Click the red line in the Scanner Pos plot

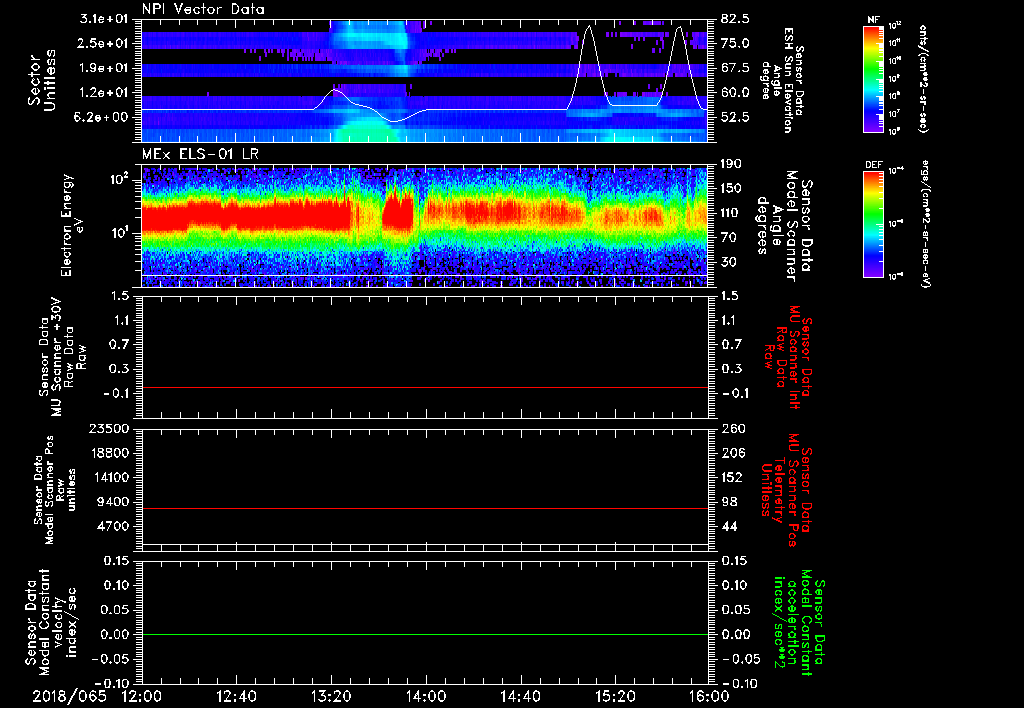tap(425, 508)
